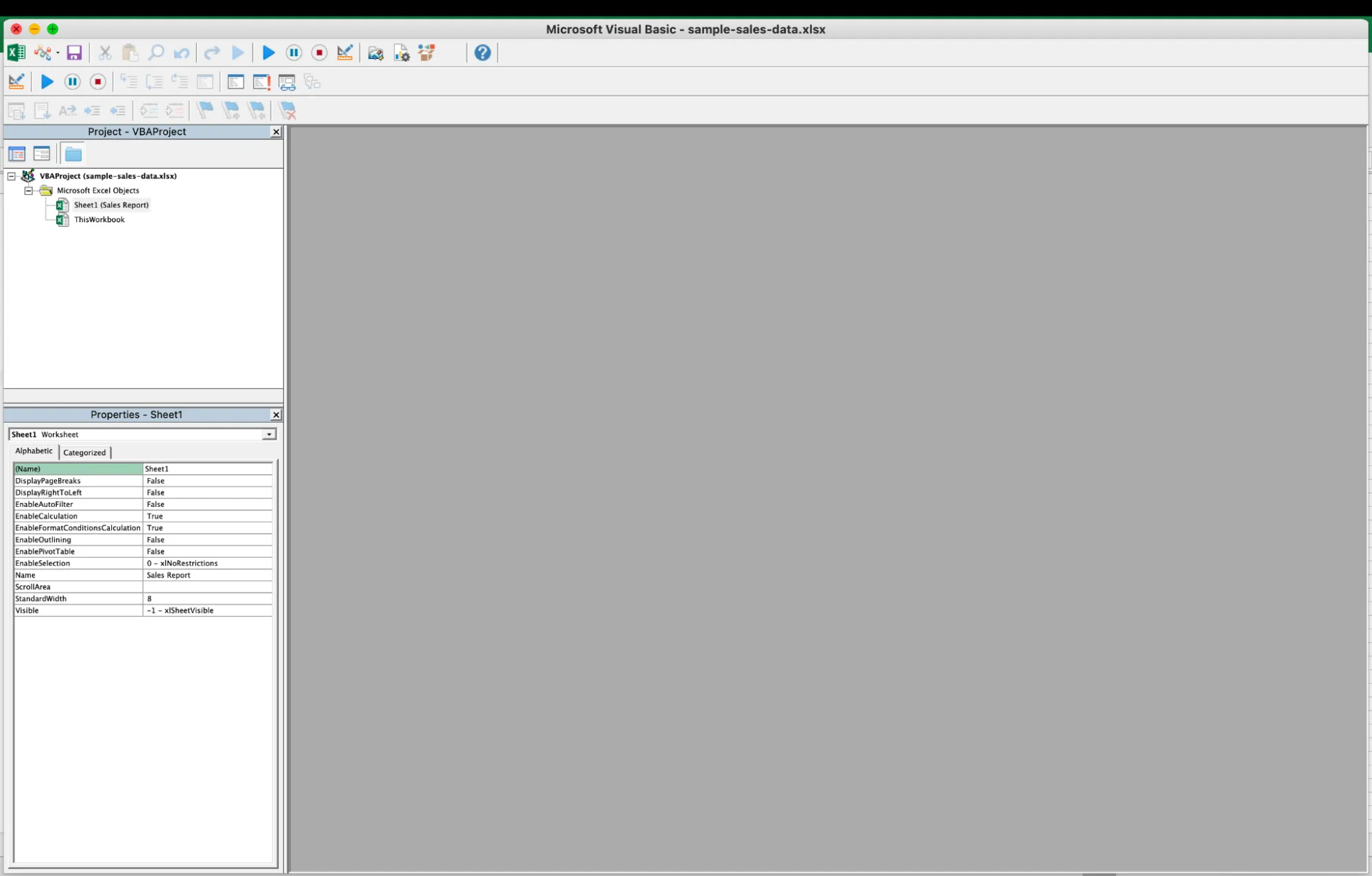
Task: Run the macro with the Run Sub icon
Action: (268, 53)
